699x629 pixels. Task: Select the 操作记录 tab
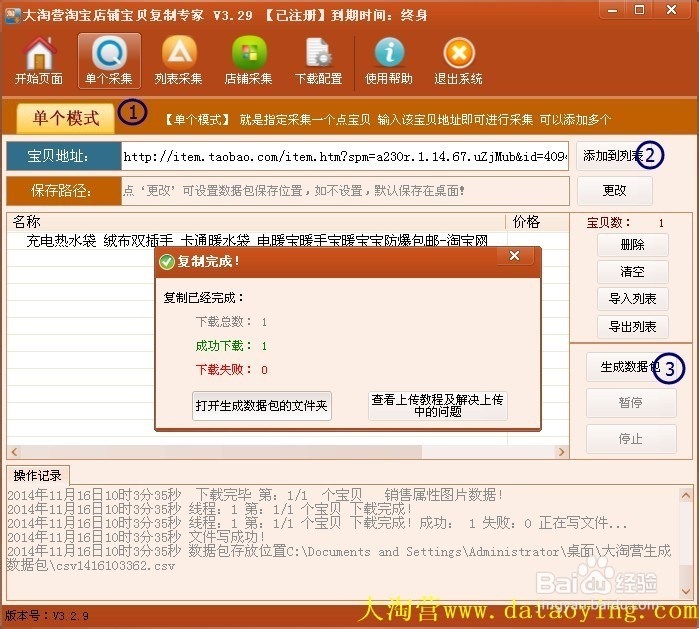(37, 476)
